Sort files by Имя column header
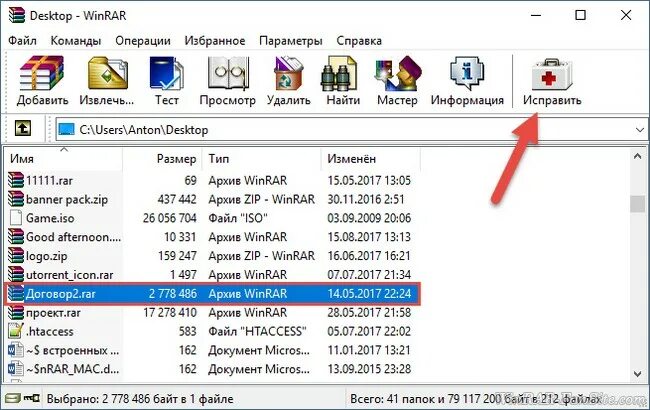 tap(63, 159)
